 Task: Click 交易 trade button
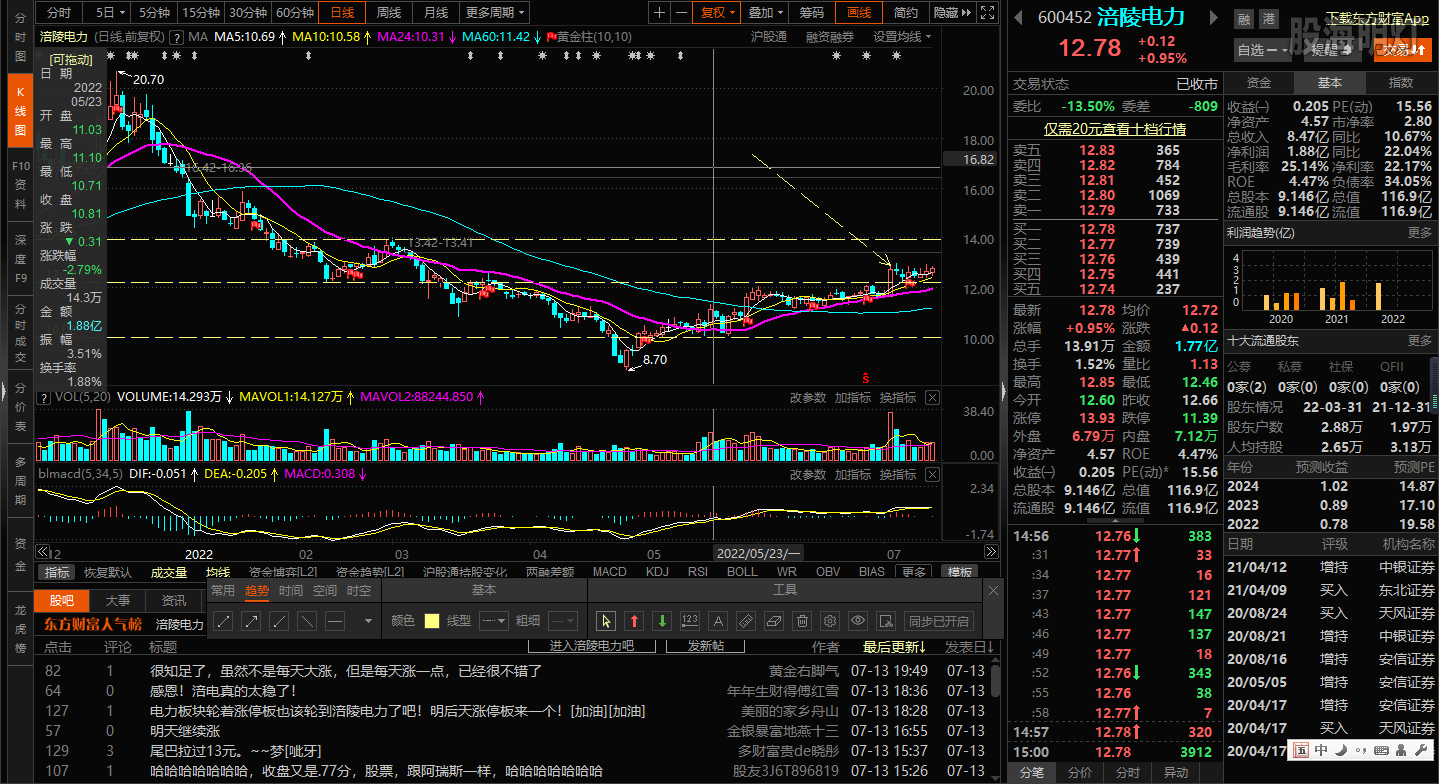(x=1402, y=50)
